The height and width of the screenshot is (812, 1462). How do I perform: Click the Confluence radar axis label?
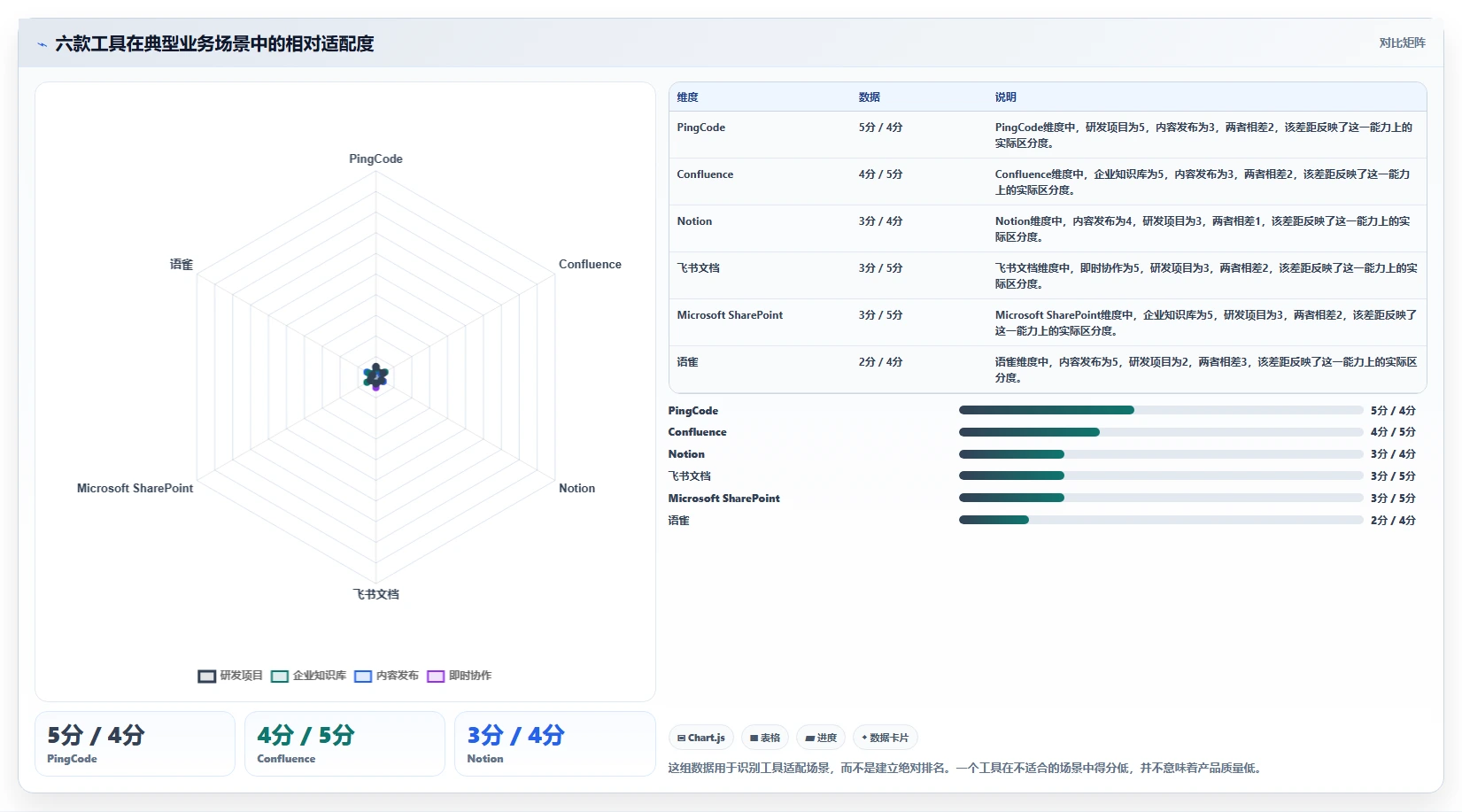click(590, 265)
